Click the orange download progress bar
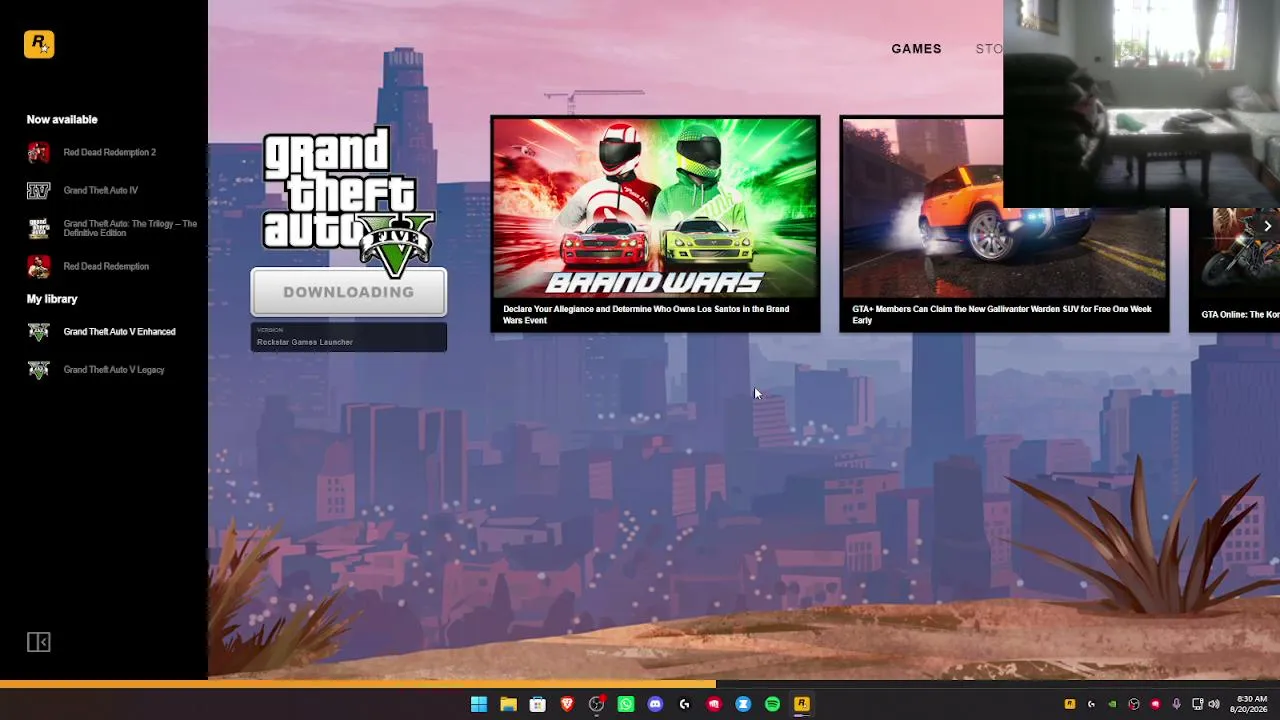 click(x=358, y=685)
